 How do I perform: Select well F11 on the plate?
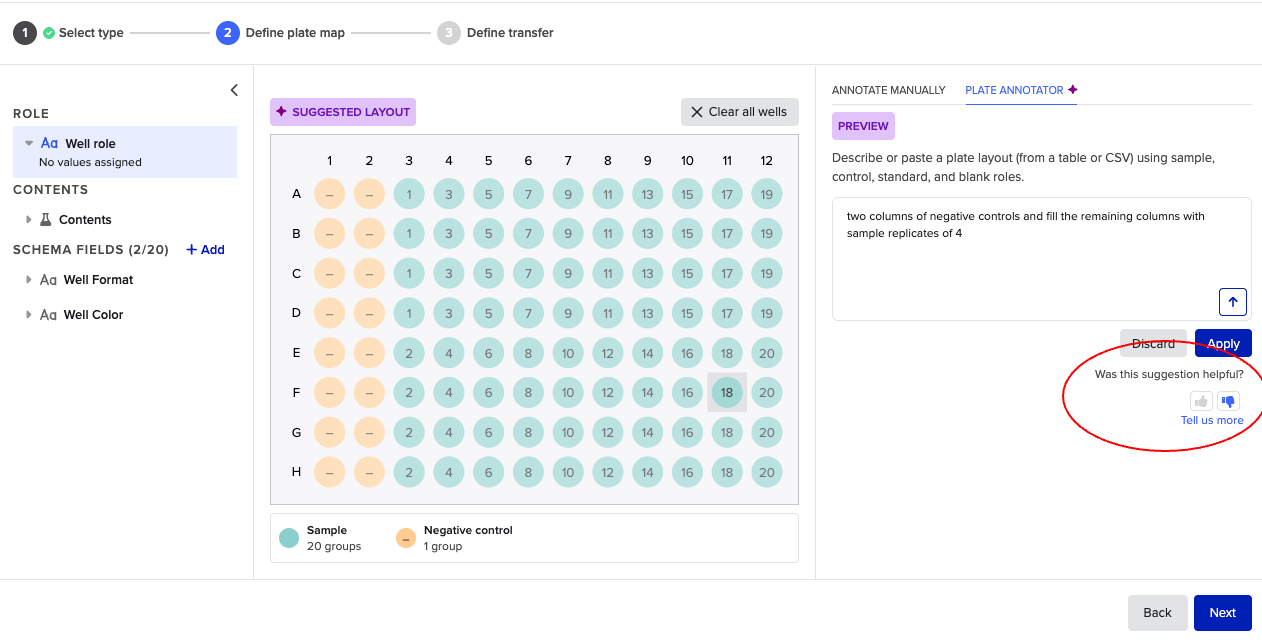click(x=727, y=392)
